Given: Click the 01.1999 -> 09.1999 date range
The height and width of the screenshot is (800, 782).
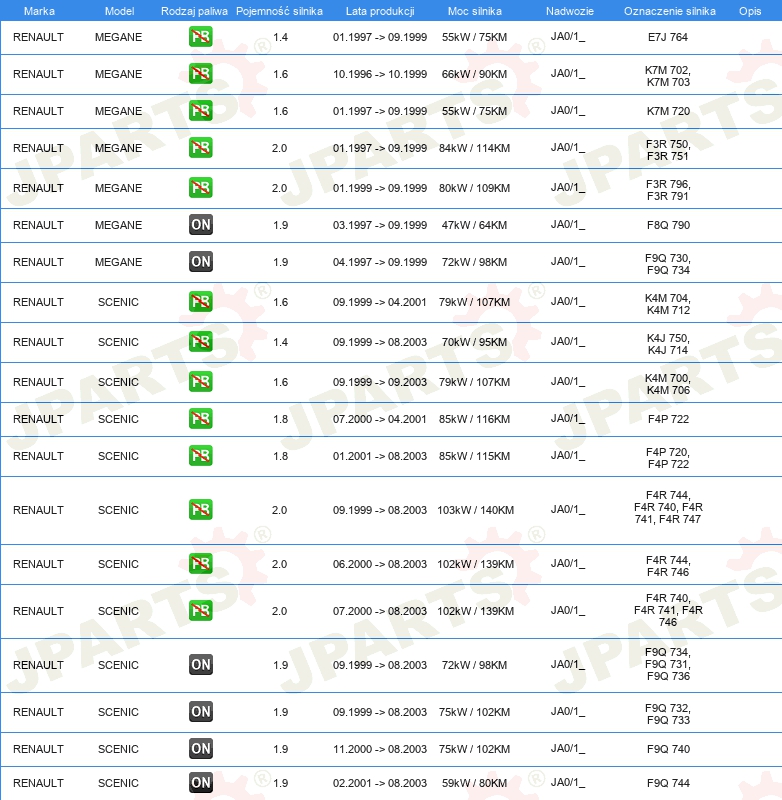Looking at the screenshot, I should coord(380,188).
